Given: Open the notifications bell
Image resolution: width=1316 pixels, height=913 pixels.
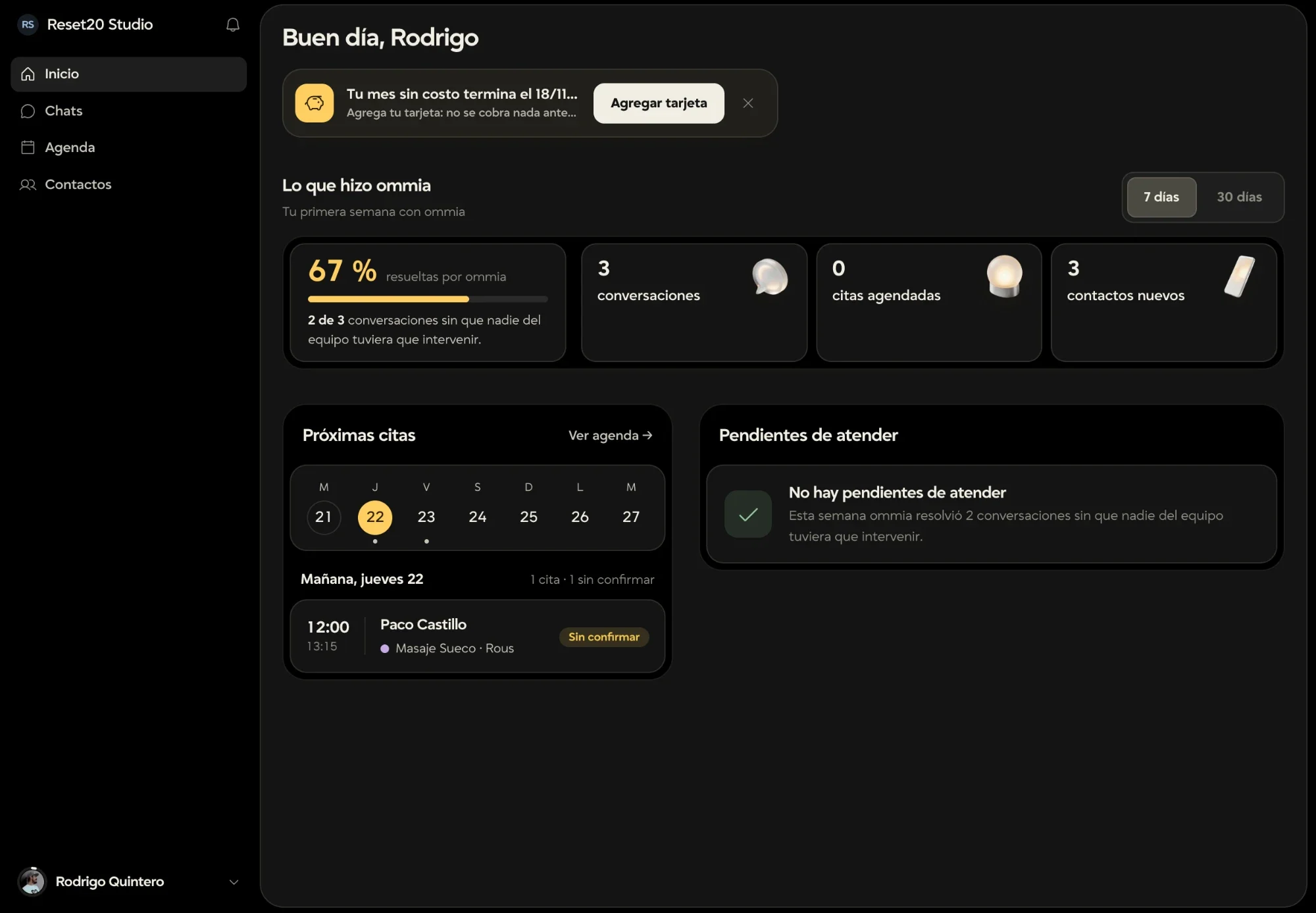Looking at the screenshot, I should 232,25.
